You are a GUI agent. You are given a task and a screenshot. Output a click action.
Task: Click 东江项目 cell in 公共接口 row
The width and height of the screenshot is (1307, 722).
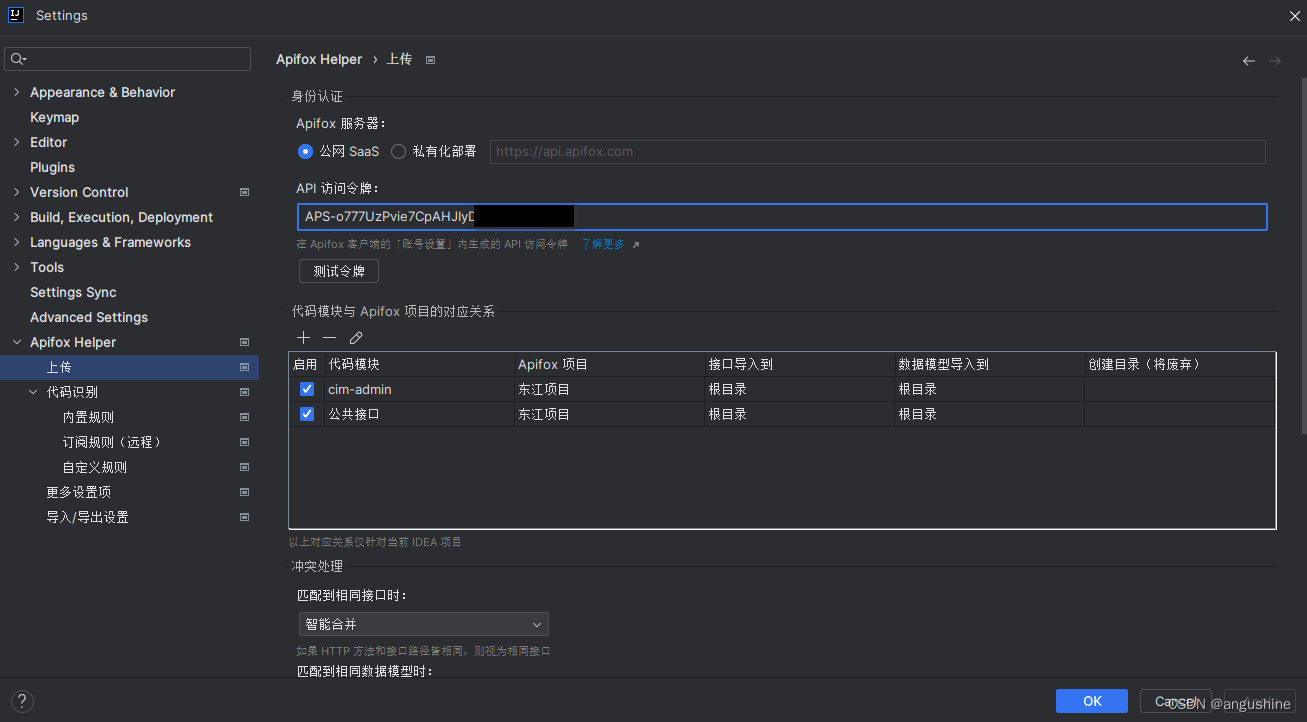pyautogui.click(x=608, y=414)
